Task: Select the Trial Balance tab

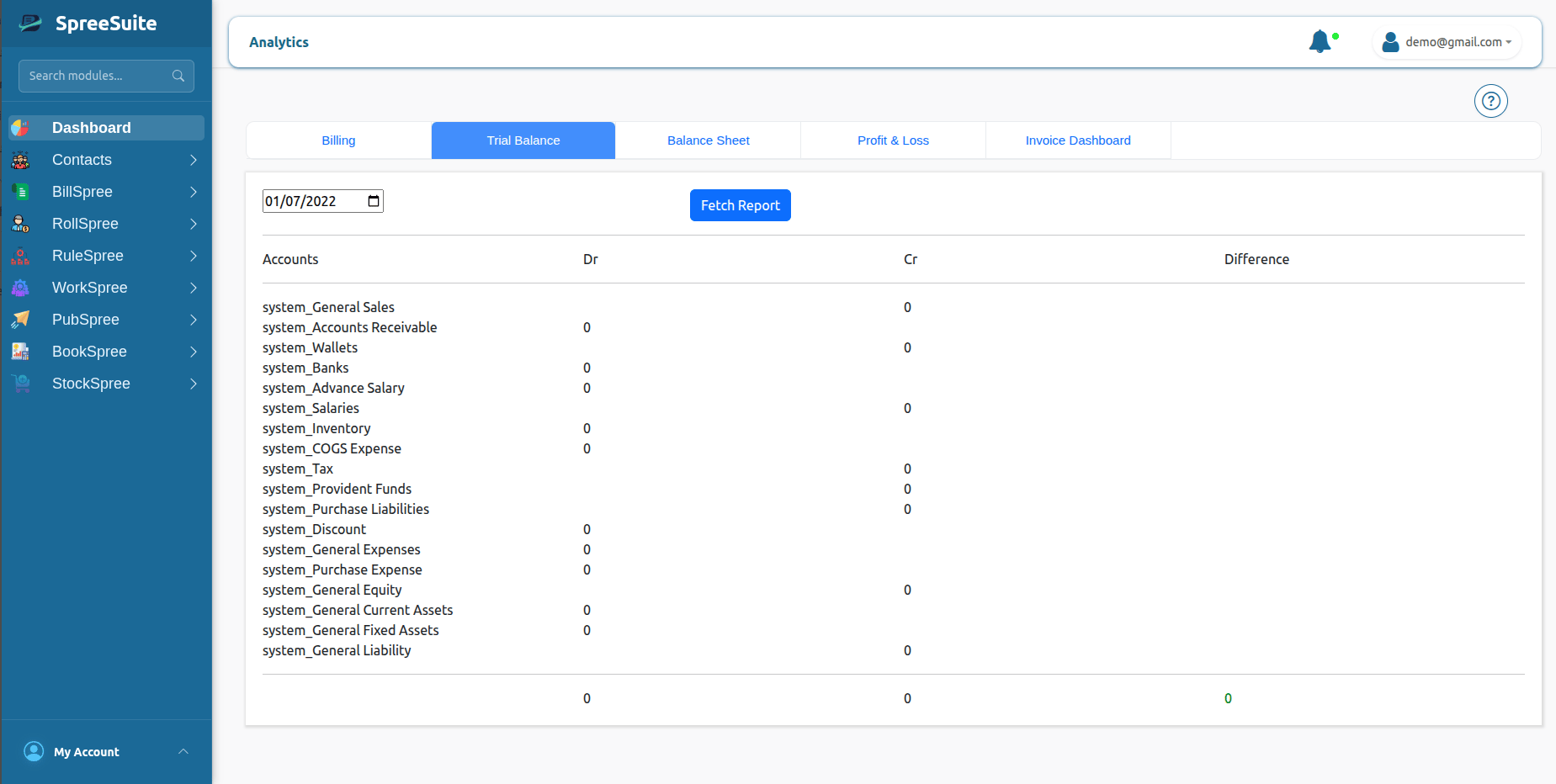Action: coord(523,140)
